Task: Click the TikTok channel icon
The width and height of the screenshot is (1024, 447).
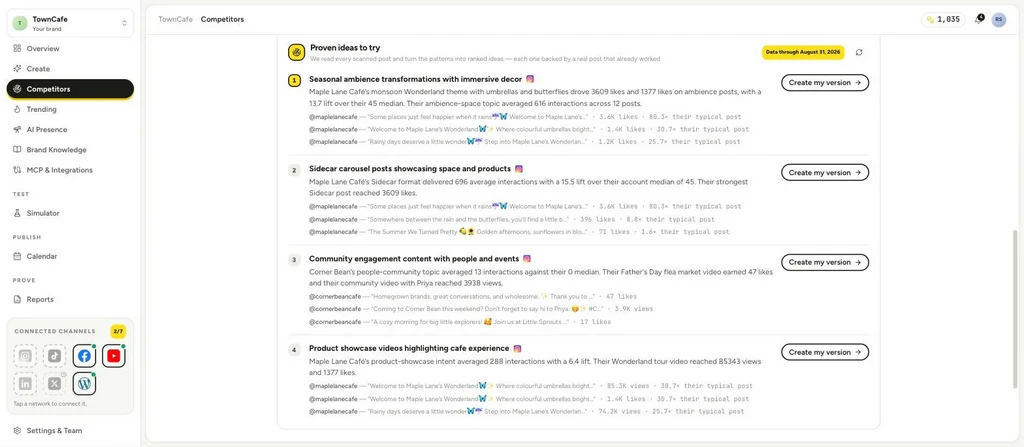Action: [x=55, y=356]
